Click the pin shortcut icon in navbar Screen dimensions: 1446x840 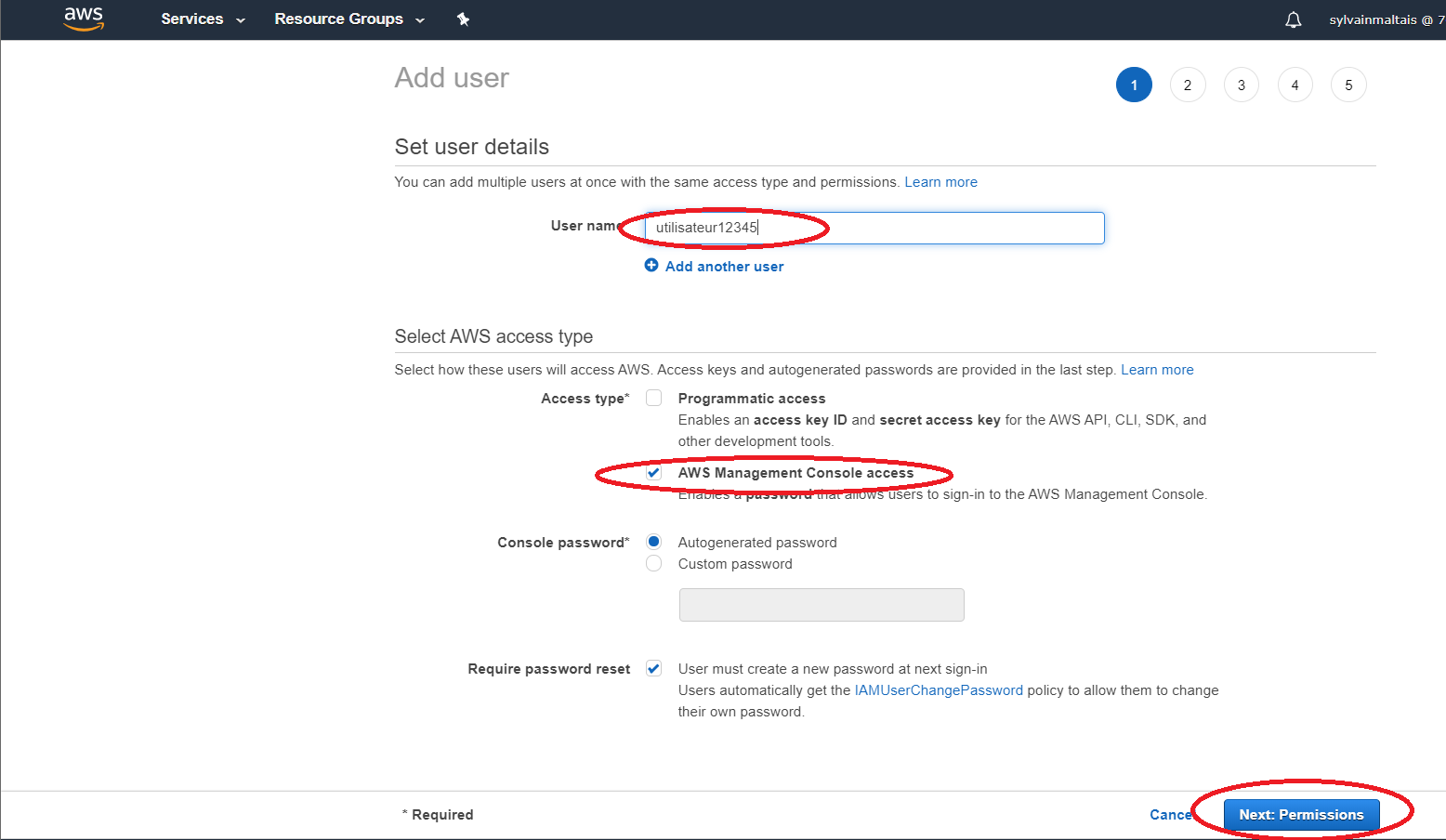point(463,20)
